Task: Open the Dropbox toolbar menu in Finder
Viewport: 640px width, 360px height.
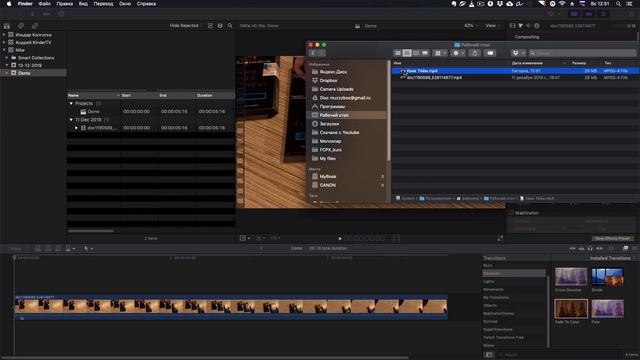Action: (518, 53)
